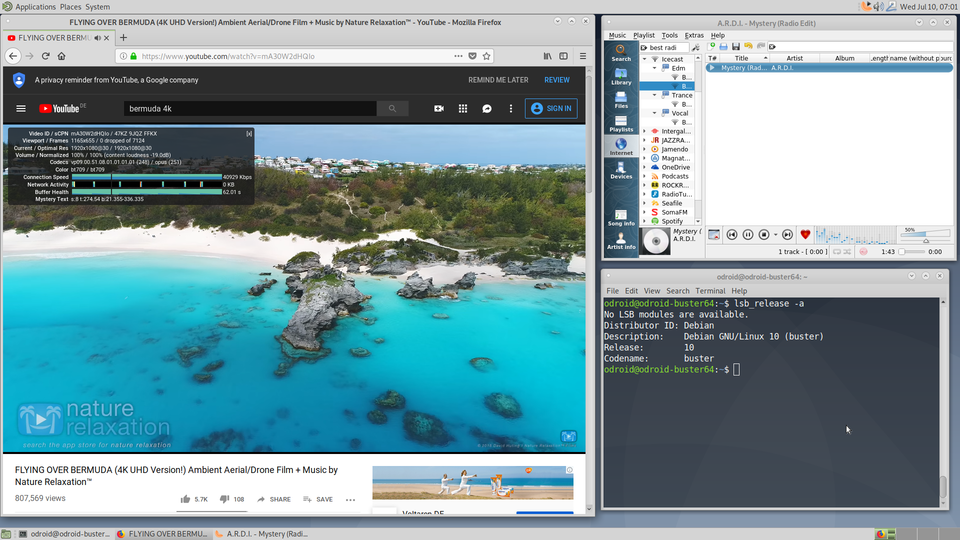Click the YouTube SIGN IN button
This screenshot has width=960, height=540.
tap(551, 108)
